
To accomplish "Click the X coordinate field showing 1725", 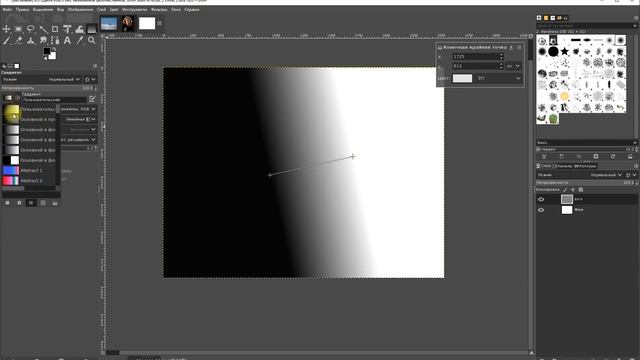I will (x=475, y=56).
